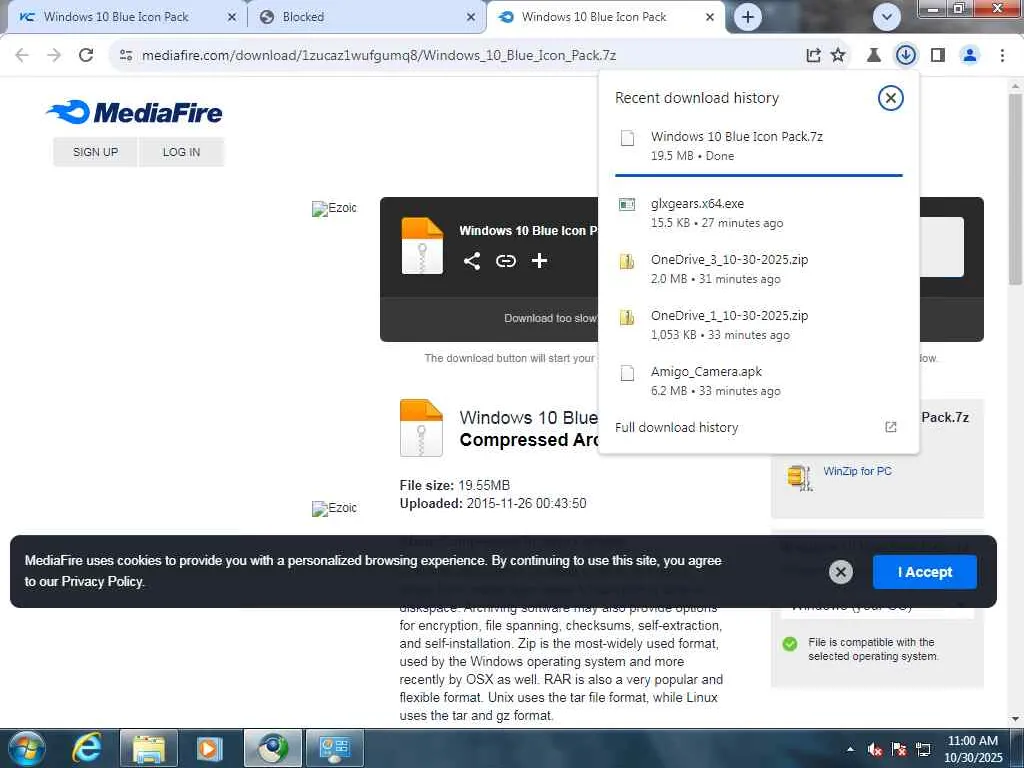Click the WinZip for PC link
This screenshot has width=1024, height=768.
coord(857,471)
